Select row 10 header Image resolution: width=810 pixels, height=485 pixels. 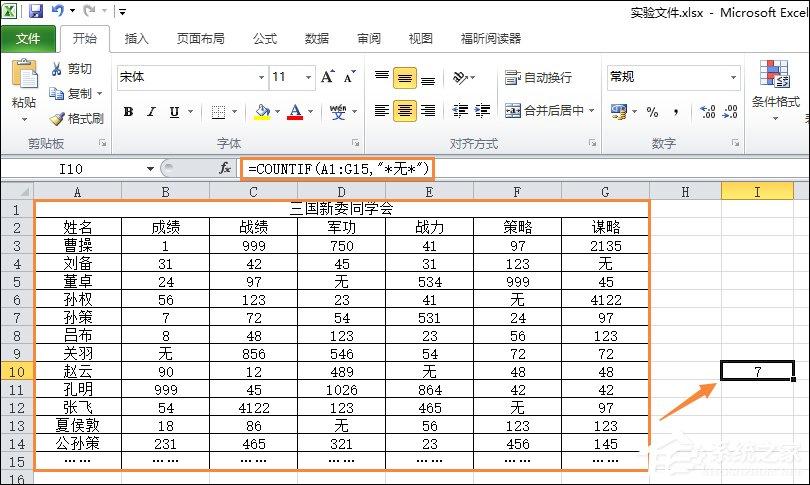pos(17,371)
